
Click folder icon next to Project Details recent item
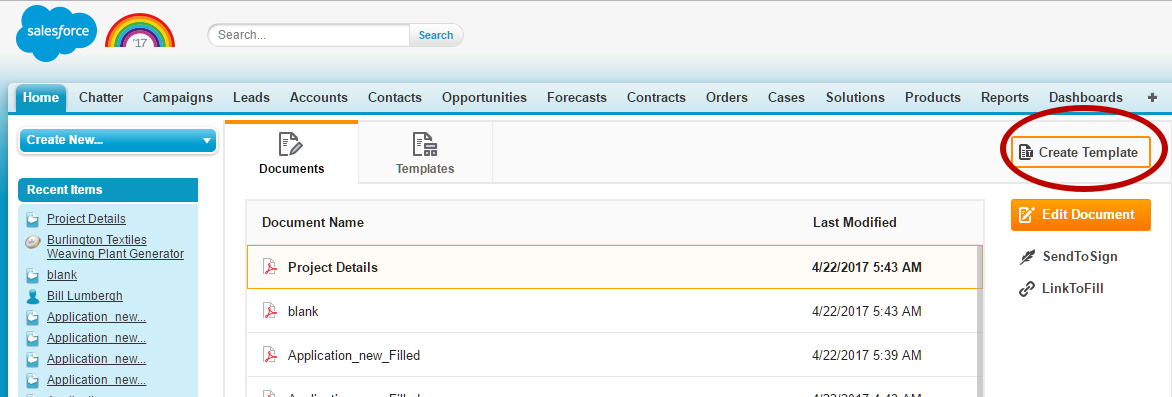[x=33, y=220]
